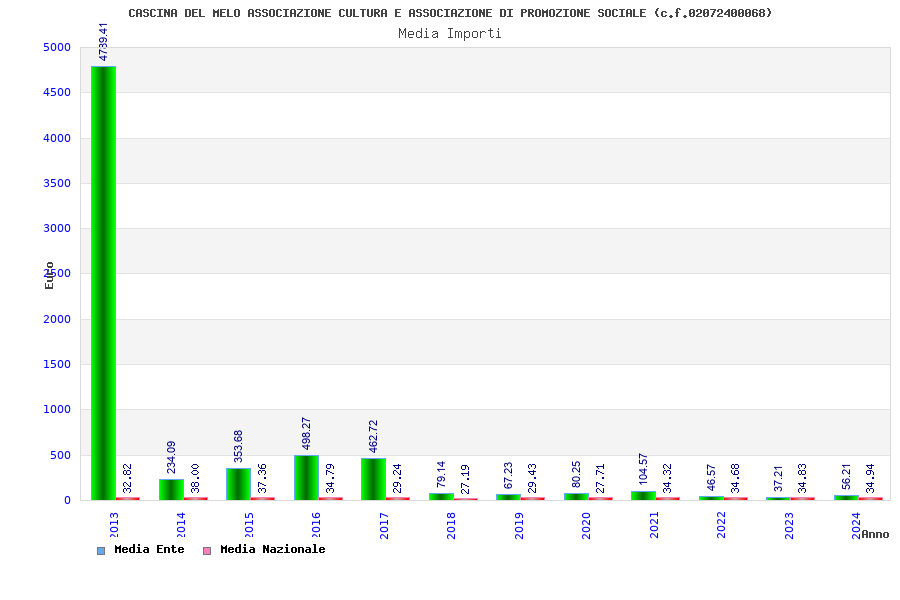Select the national value 34.83
Viewport: 900px width, 600px height.
tap(802, 479)
